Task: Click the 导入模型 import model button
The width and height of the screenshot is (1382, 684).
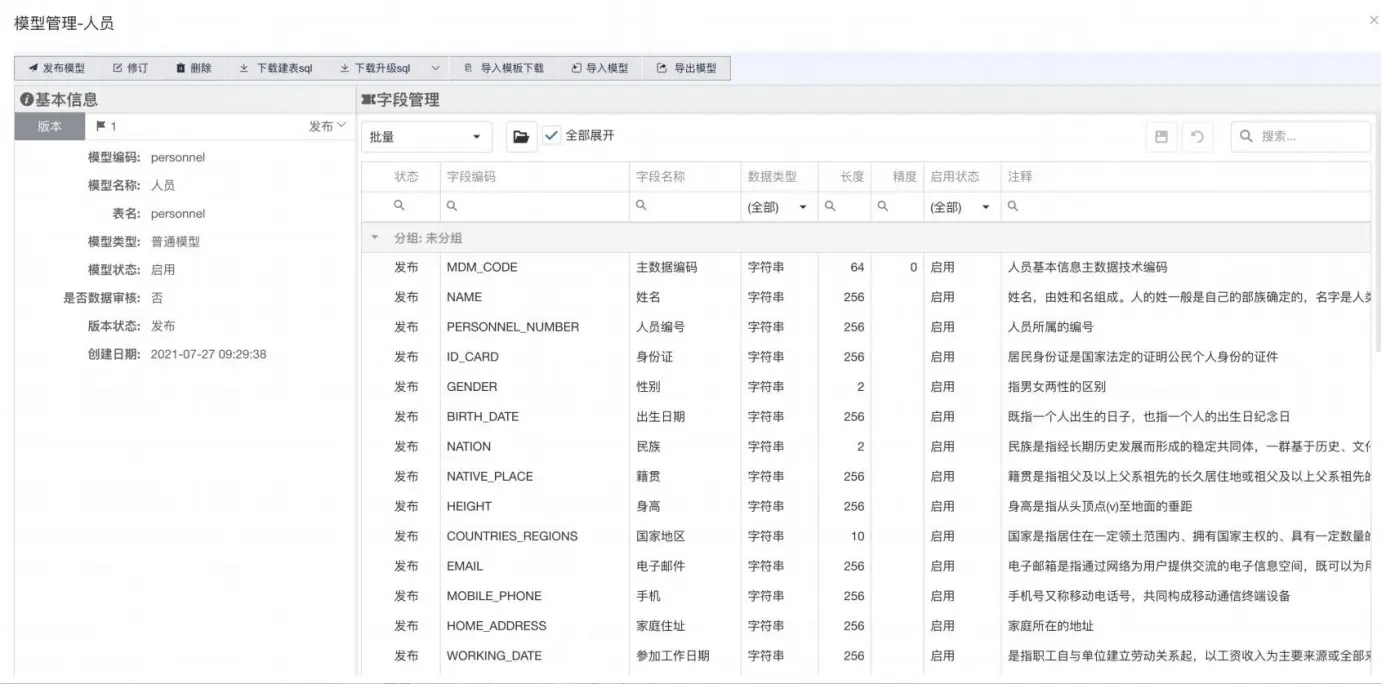Action: [600, 68]
